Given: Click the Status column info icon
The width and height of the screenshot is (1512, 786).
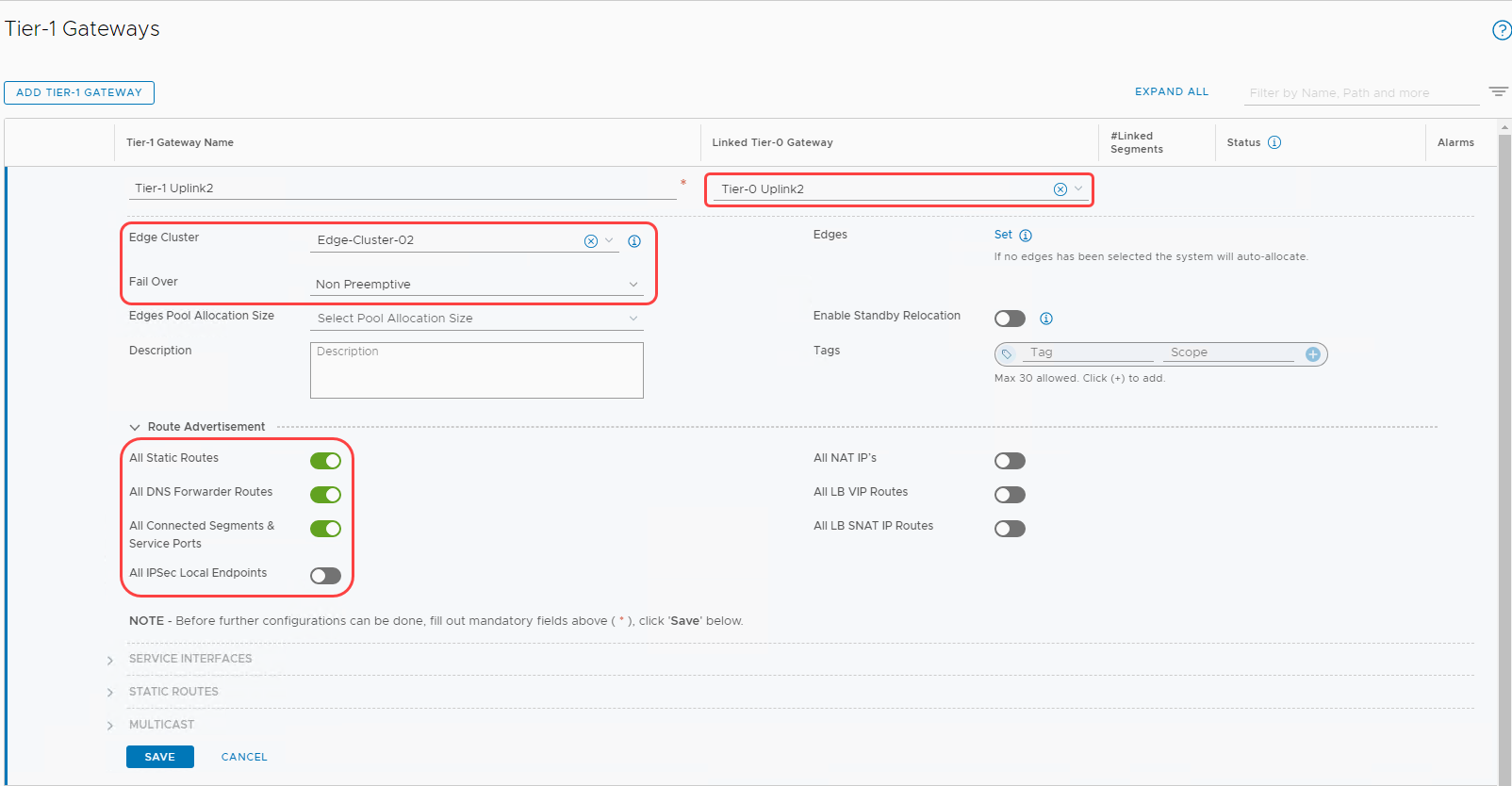Looking at the screenshot, I should (1274, 142).
